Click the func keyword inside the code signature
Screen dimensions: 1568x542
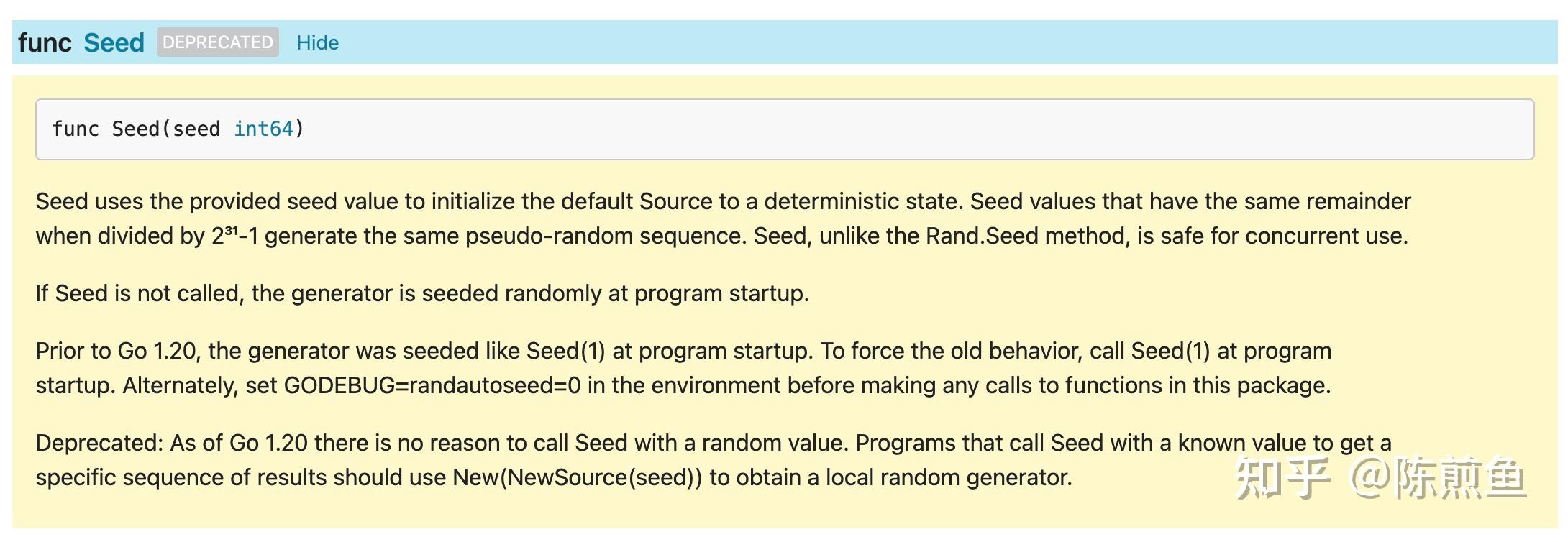tap(76, 129)
